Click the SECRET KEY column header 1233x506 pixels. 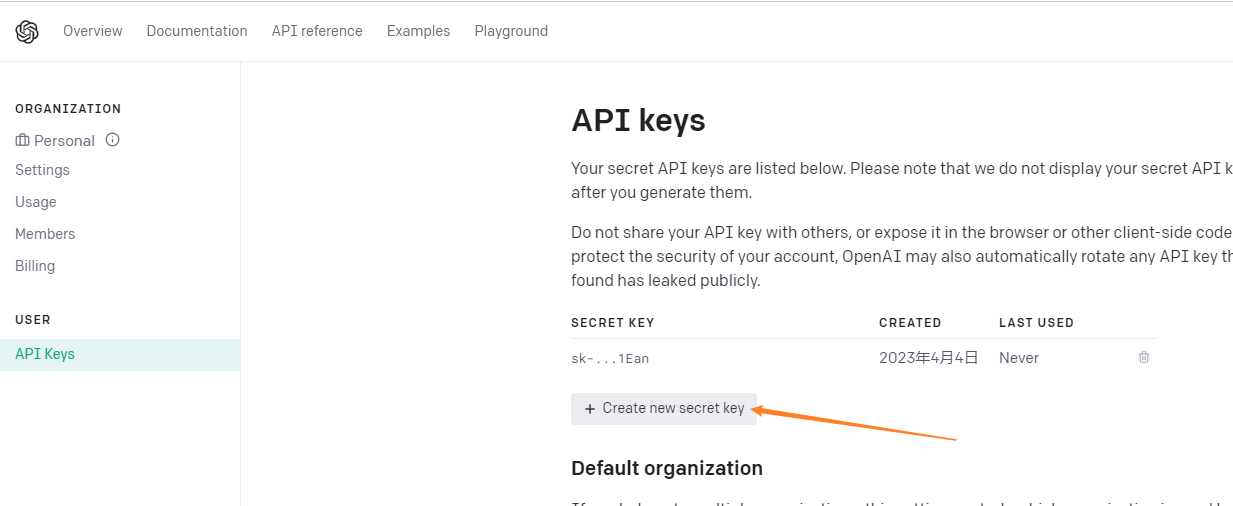[x=612, y=323]
